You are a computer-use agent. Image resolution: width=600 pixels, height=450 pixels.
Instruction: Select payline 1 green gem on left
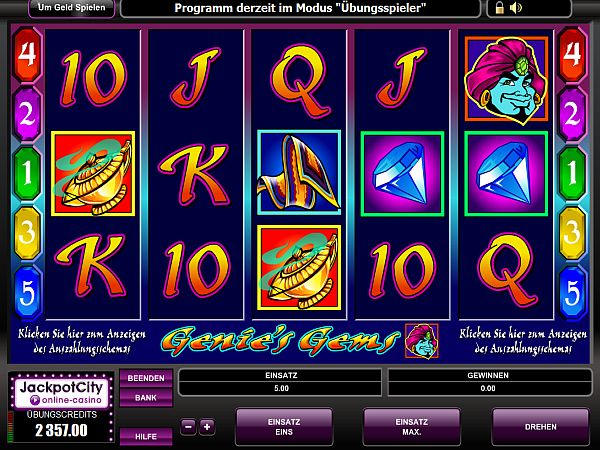27,173
